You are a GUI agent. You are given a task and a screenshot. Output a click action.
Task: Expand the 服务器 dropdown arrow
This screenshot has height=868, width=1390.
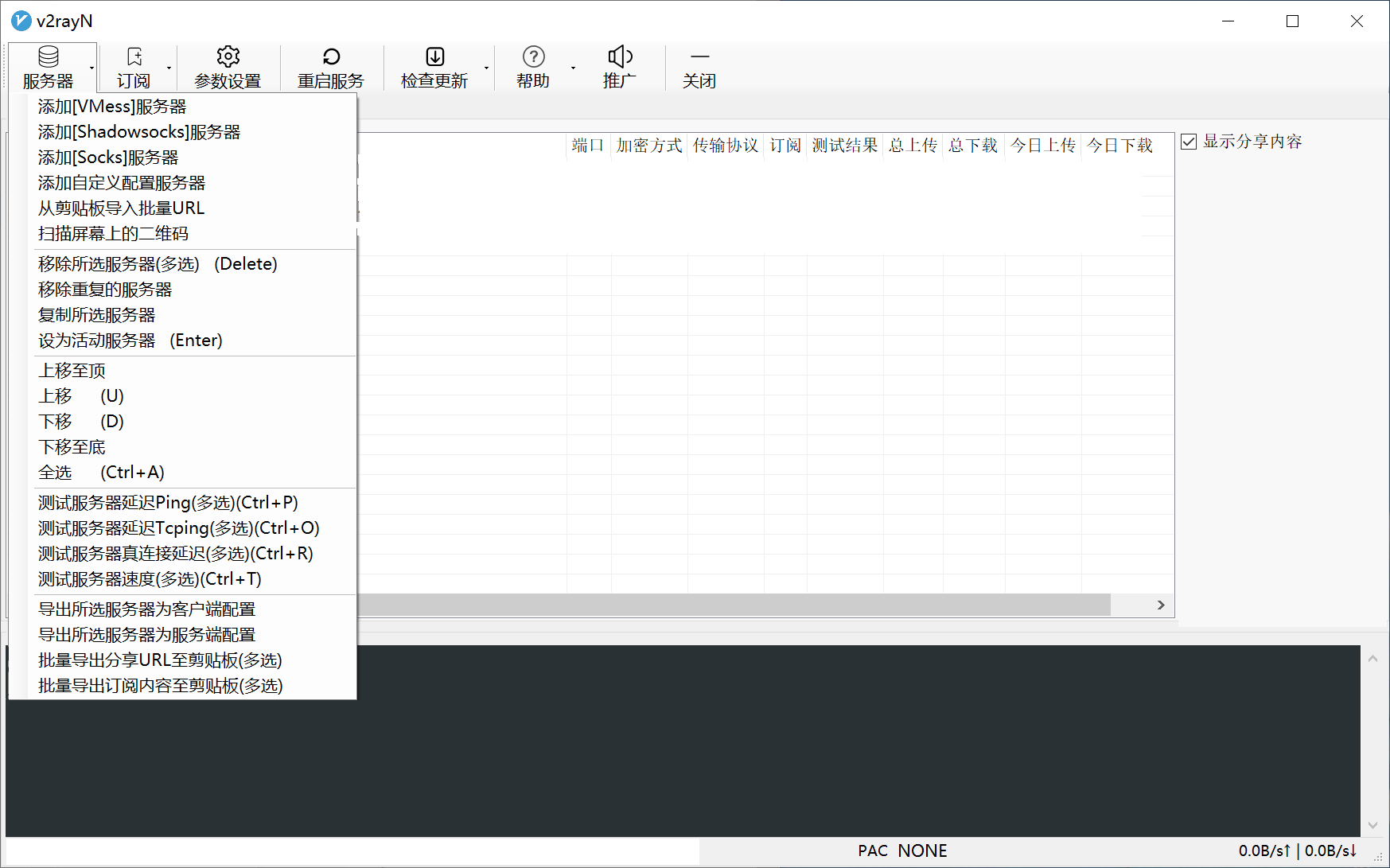(92, 68)
